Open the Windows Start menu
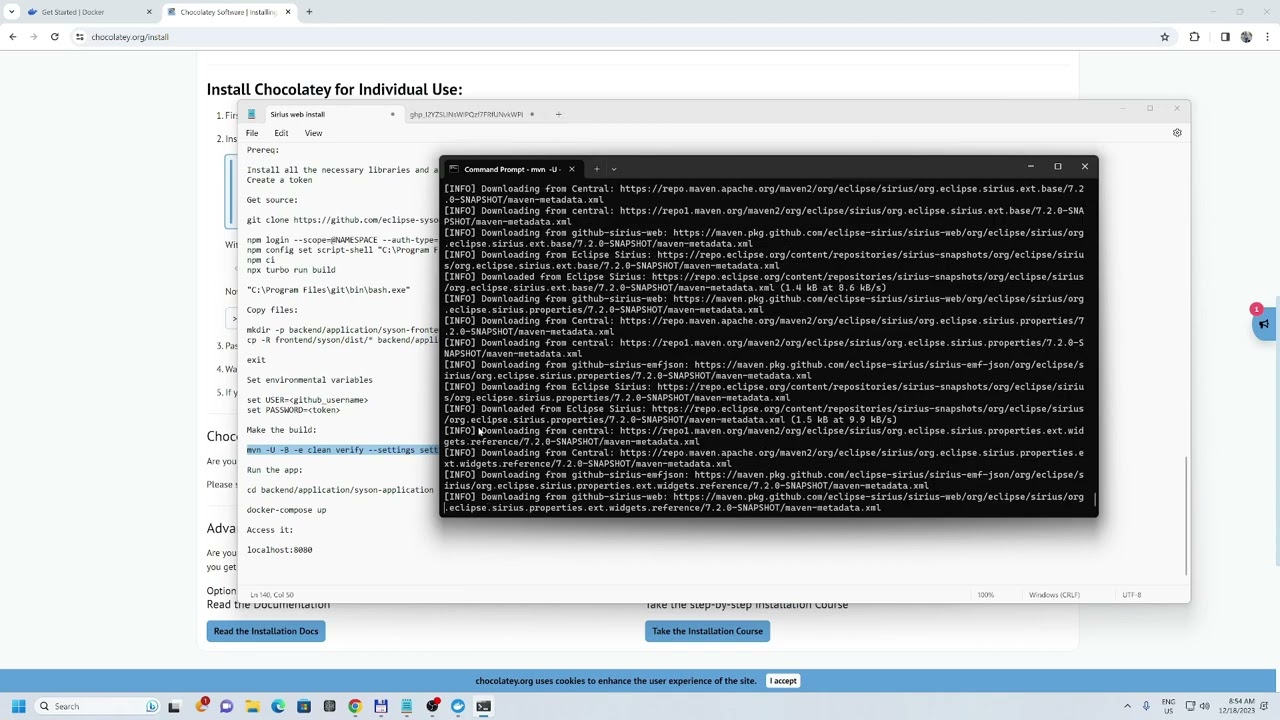The height and width of the screenshot is (720, 1280). click(x=18, y=706)
